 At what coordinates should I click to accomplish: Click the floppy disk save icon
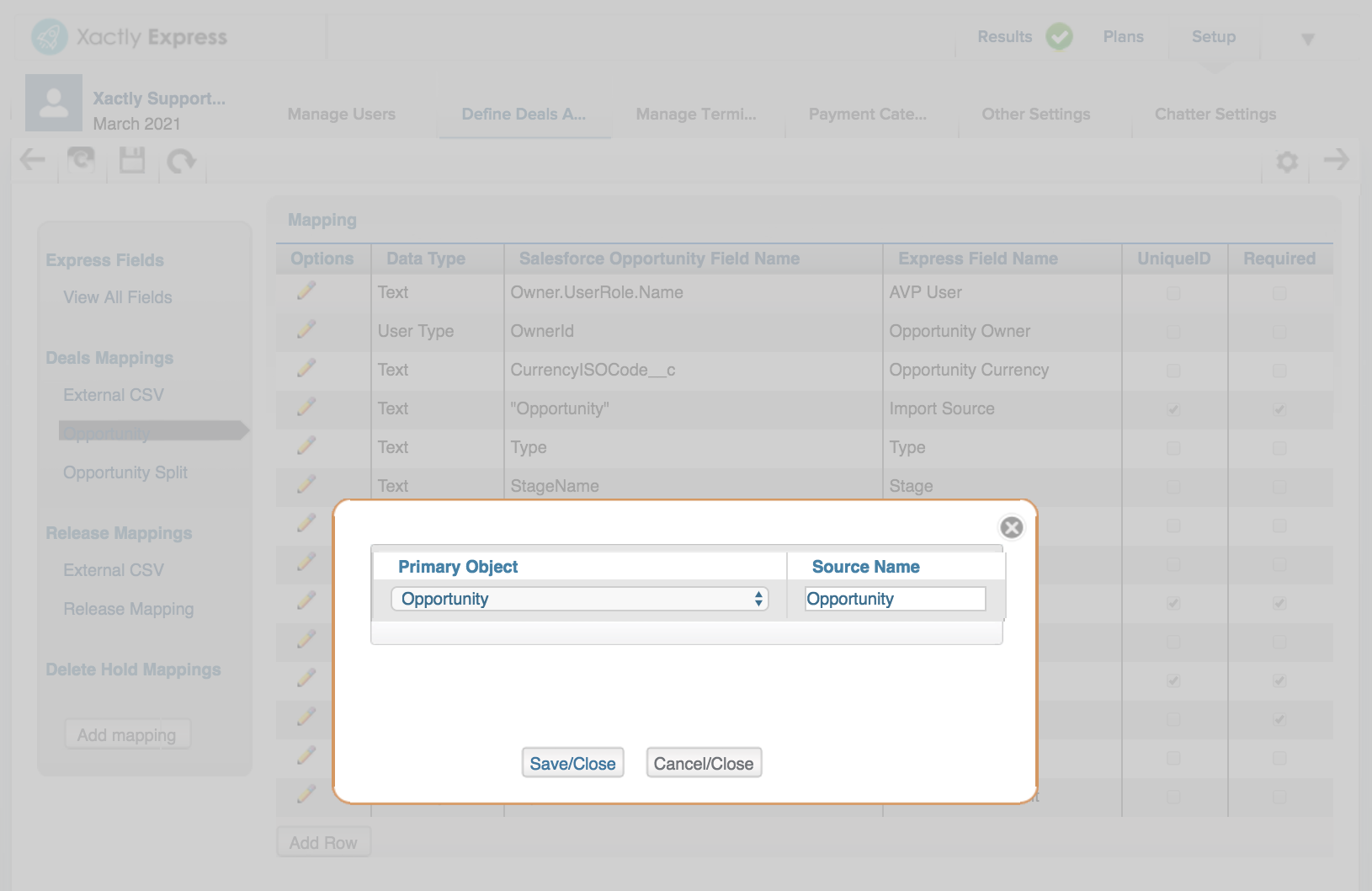click(x=132, y=160)
